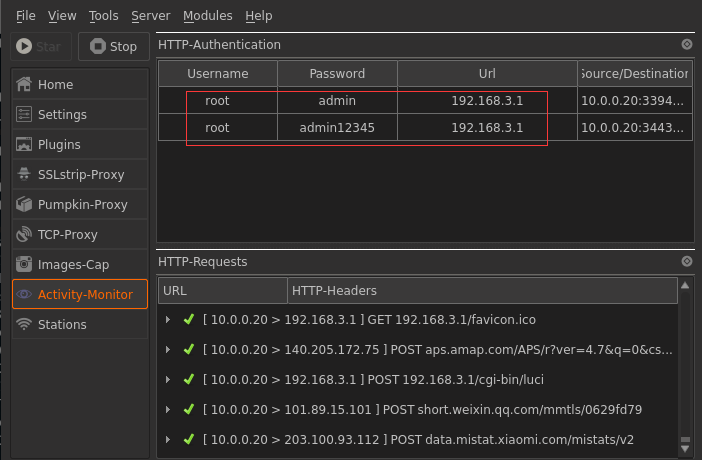
Task: Open TCP-Proxy via its icon
Action: [x=24, y=235]
